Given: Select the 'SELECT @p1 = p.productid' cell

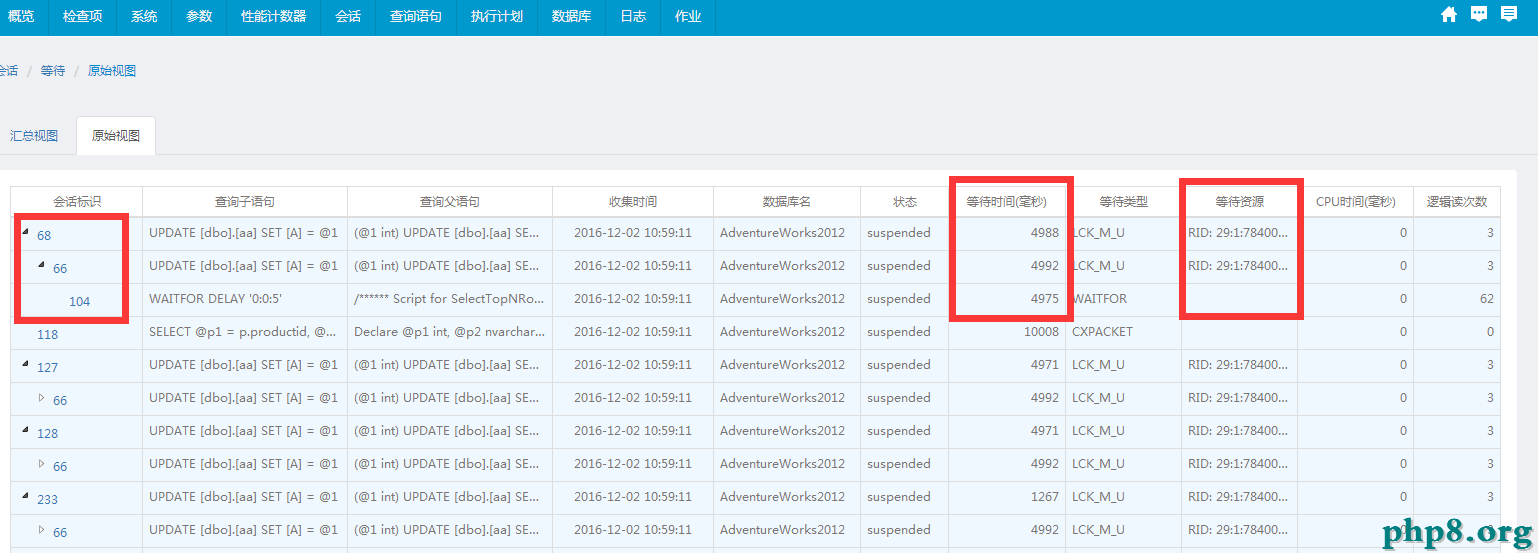Looking at the screenshot, I should click(245, 332).
